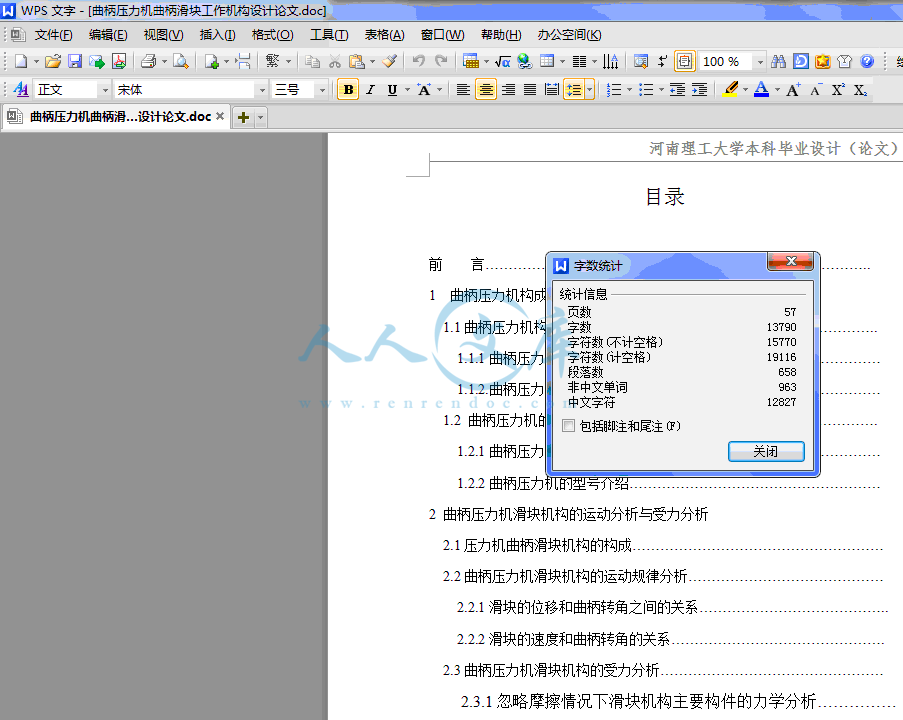Open the 格式(O) menu
The width and height of the screenshot is (903, 720).
pos(272,35)
